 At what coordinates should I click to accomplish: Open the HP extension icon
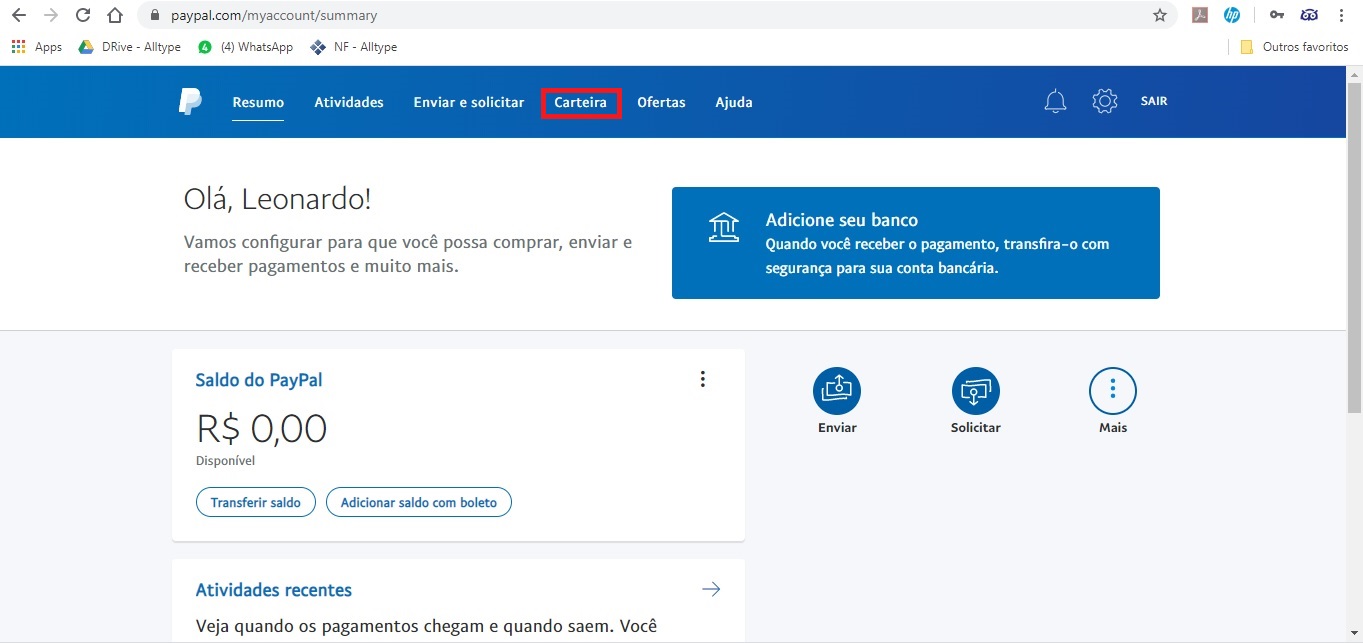[x=1232, y=15]
